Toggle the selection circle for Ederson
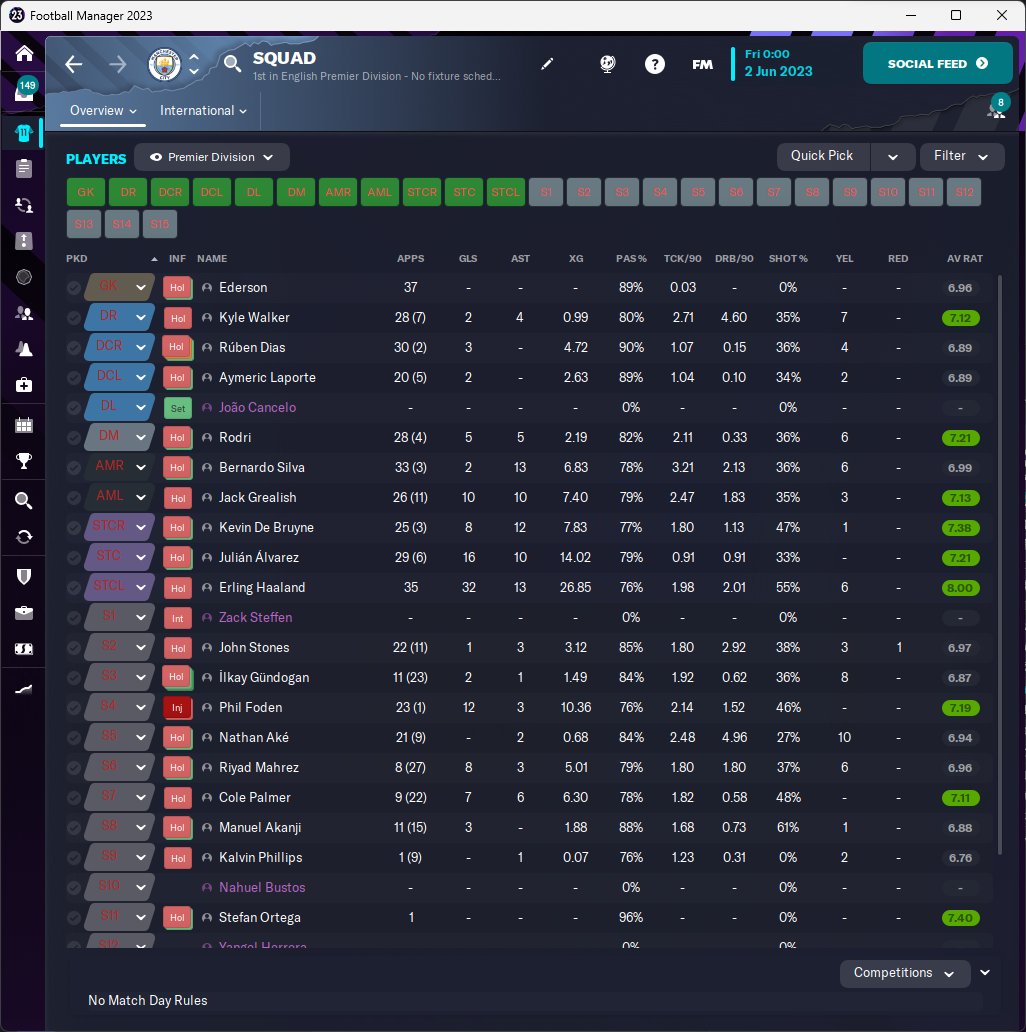Image resolution: width=1026 pixels, height=1032 pixels. pos(74,288)
